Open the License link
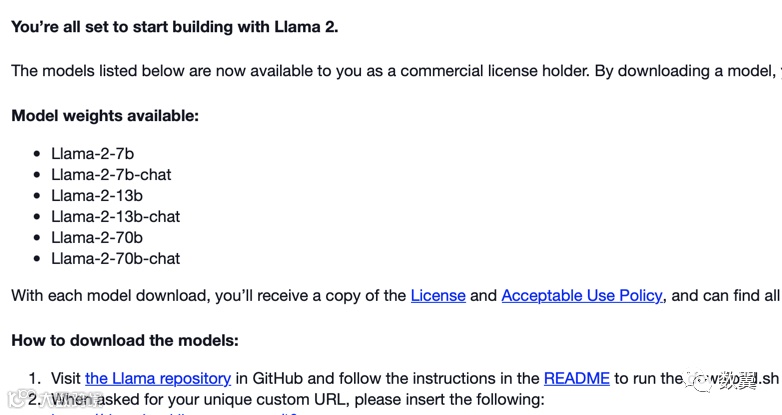Viewport: 782px width, 415px height. [438, 296]
